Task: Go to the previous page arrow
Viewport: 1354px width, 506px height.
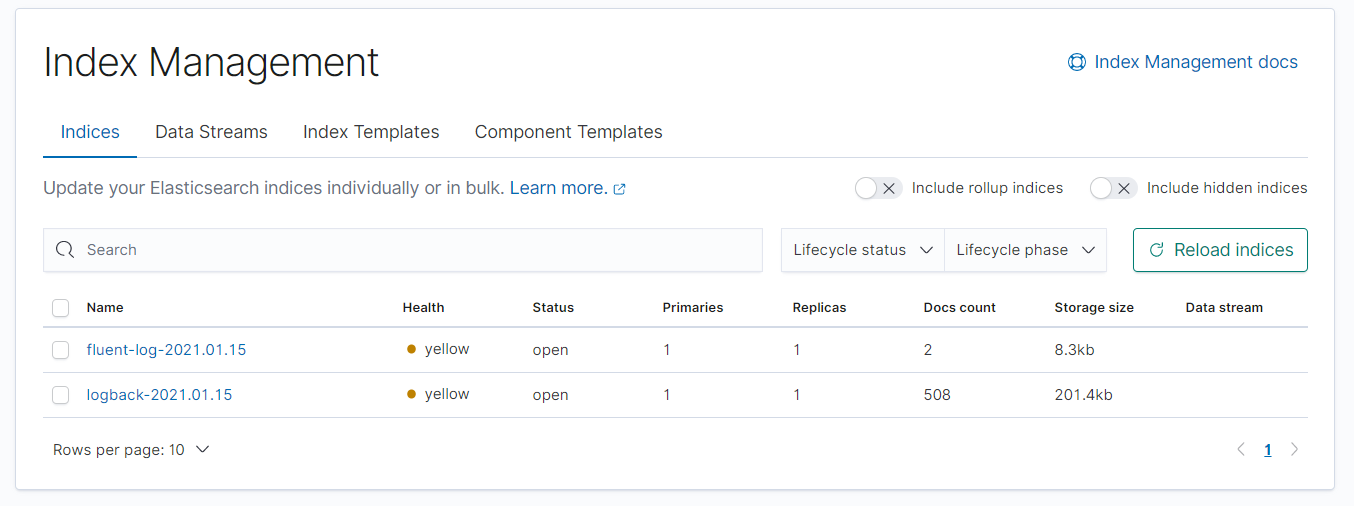Action: pos(1241,450)
